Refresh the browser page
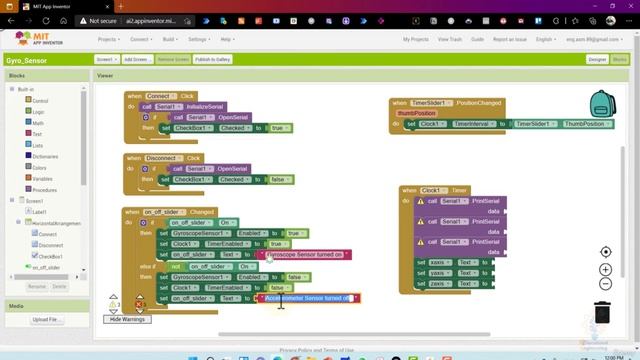 [46, 21]
